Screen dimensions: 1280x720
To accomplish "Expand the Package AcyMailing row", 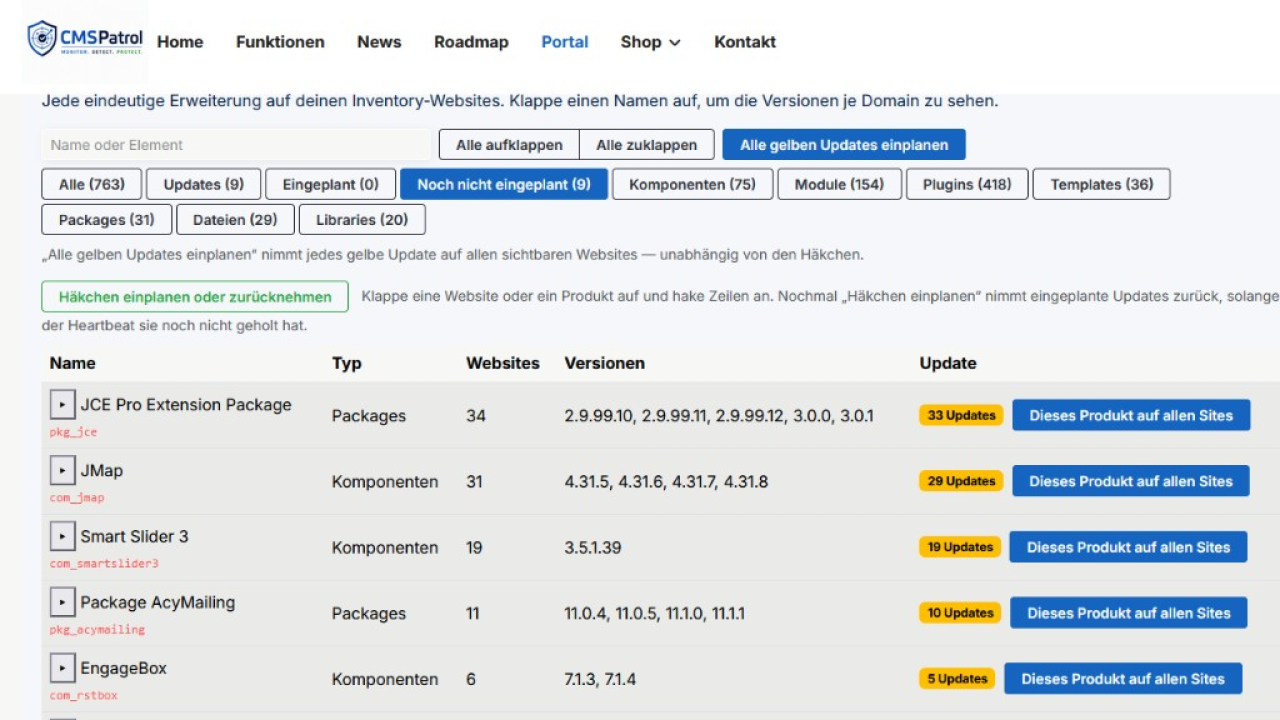I will point(62,603).
